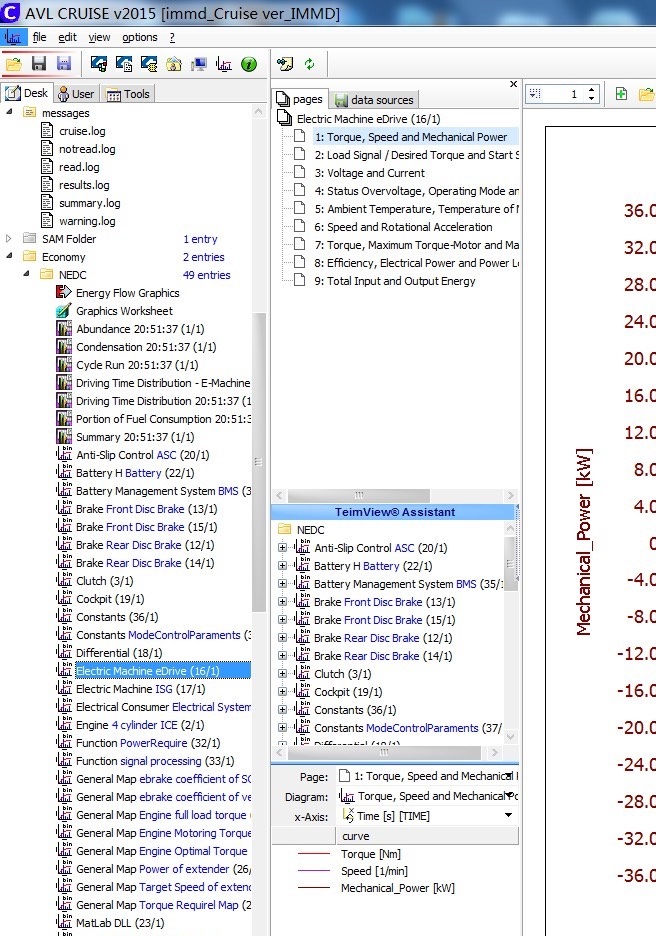Click the monitor toolbar icon
Image resolution: width=656 pixels, height=936 pixels.
tap(199, 64)
